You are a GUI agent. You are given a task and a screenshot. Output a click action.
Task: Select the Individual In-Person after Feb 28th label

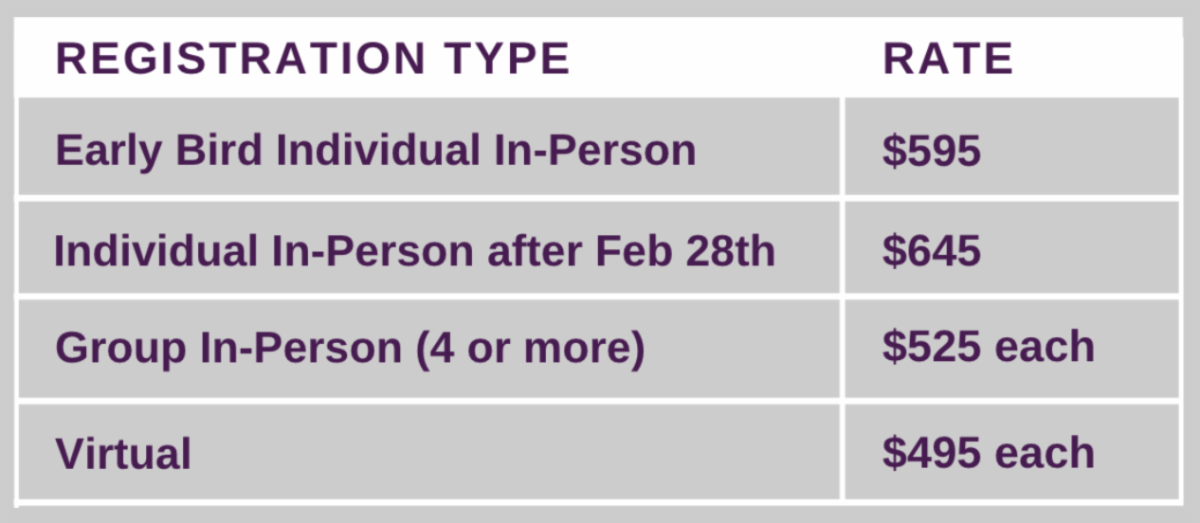(x=414, y=250)
